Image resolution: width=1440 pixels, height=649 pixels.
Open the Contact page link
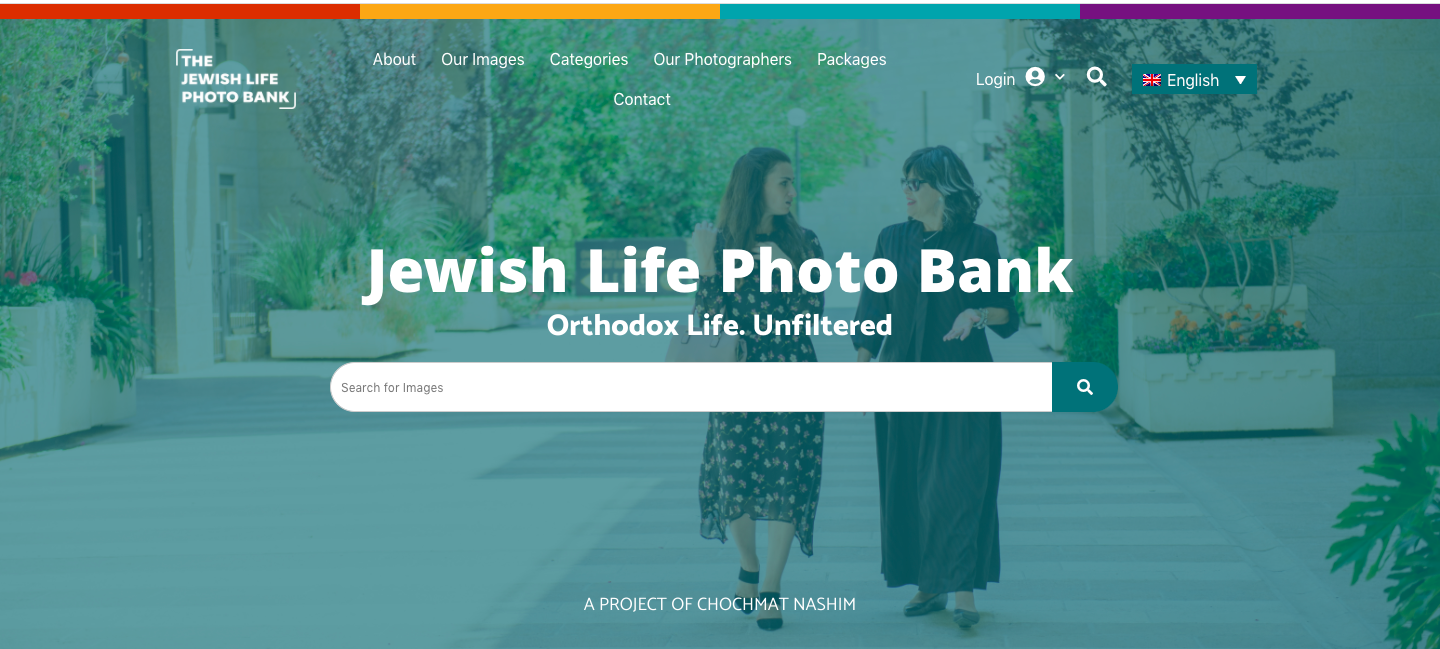642,99
